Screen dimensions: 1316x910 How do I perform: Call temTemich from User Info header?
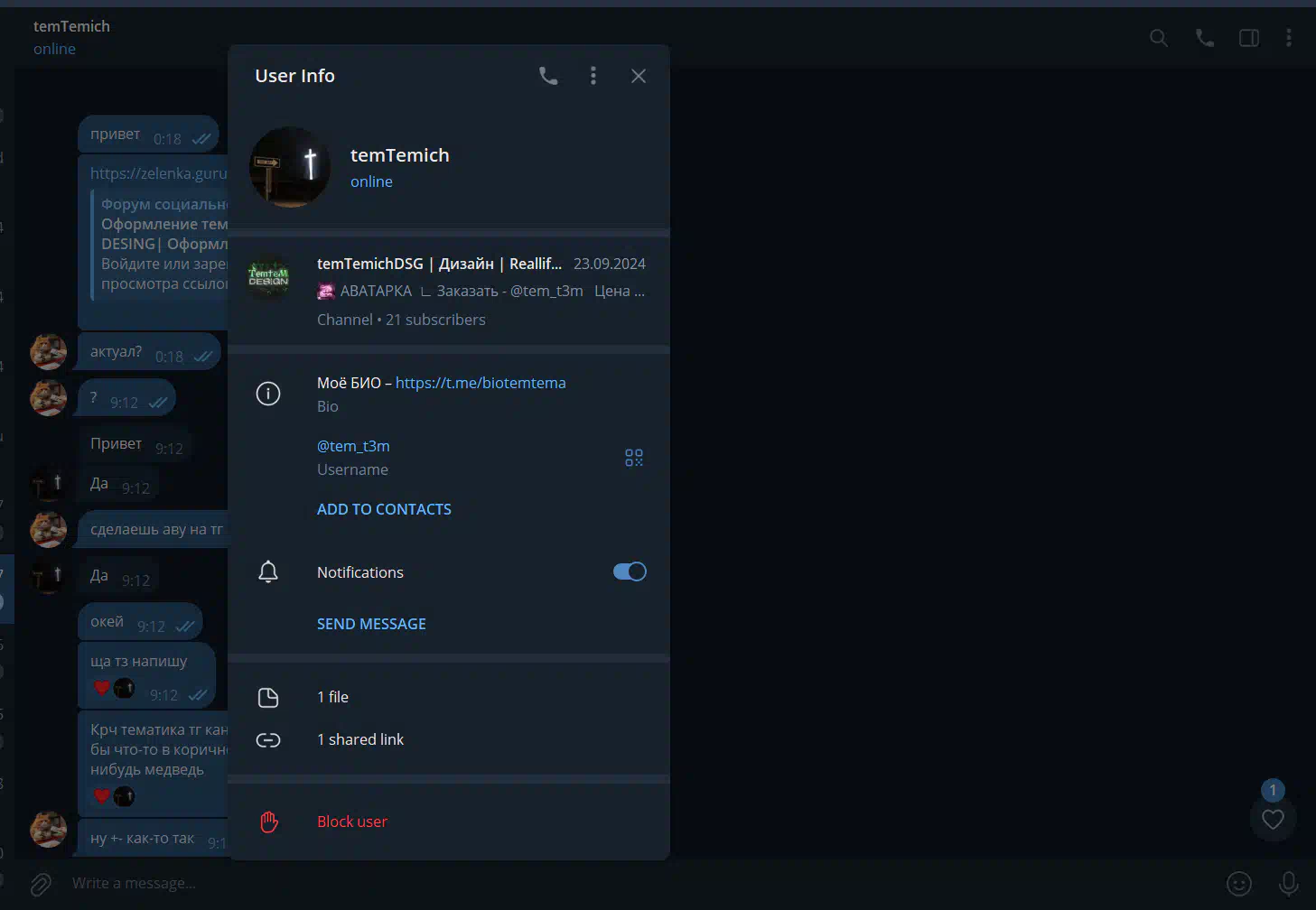[x=548, y=76]
